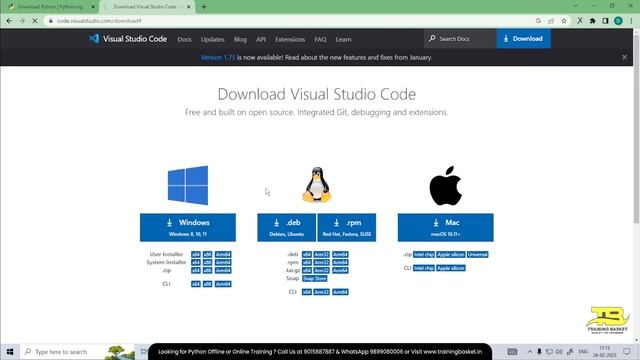640x360 pixels.
Task: Click the Visual Studio Code logo icon
Action: pos(94,38)
